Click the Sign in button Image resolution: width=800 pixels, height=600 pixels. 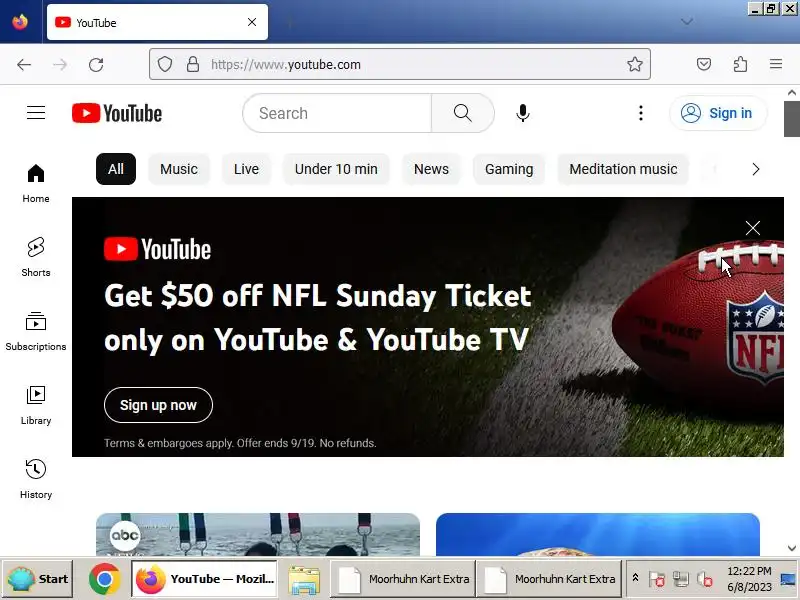coord(718,113)
